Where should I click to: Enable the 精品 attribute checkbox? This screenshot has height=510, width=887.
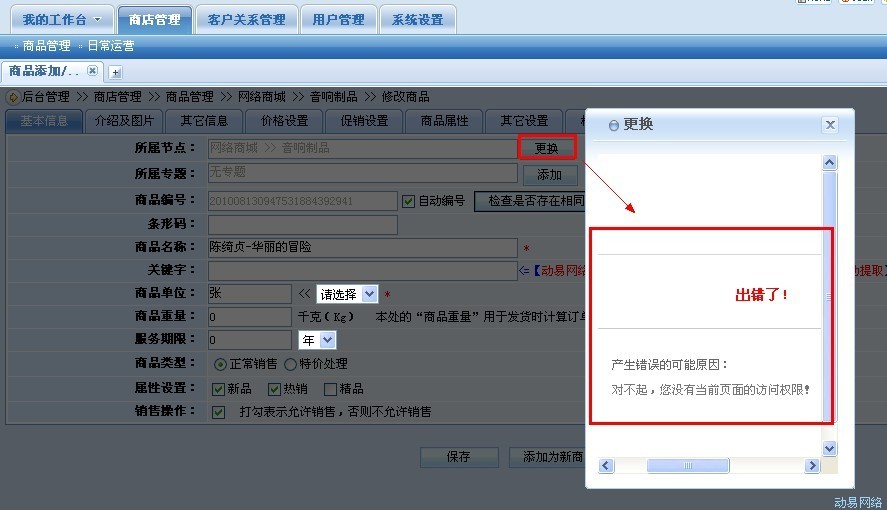(x=330, y=389)
